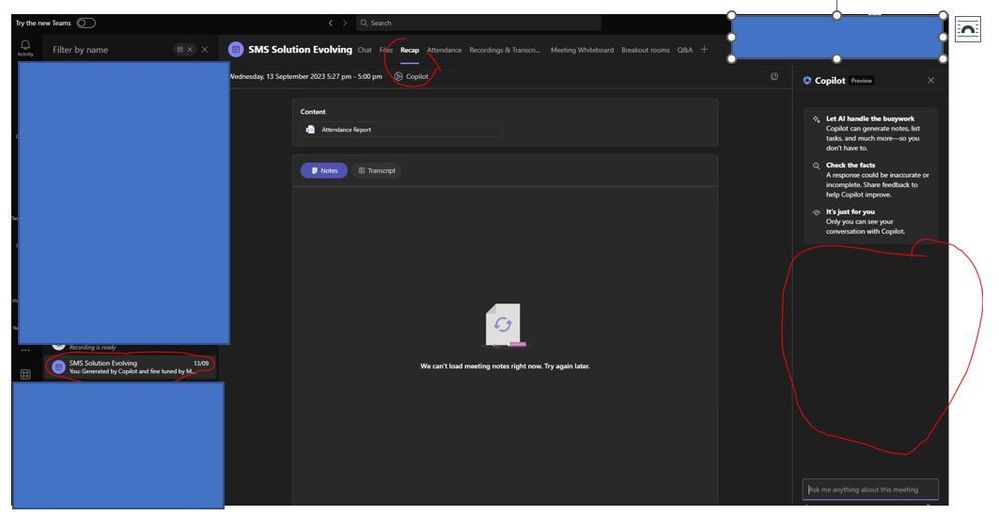Image resolution: width=999 pixels, height=516 pixels.
Task: Open the Meeting Whiteboard tab
Action: [x=582, y=50]
